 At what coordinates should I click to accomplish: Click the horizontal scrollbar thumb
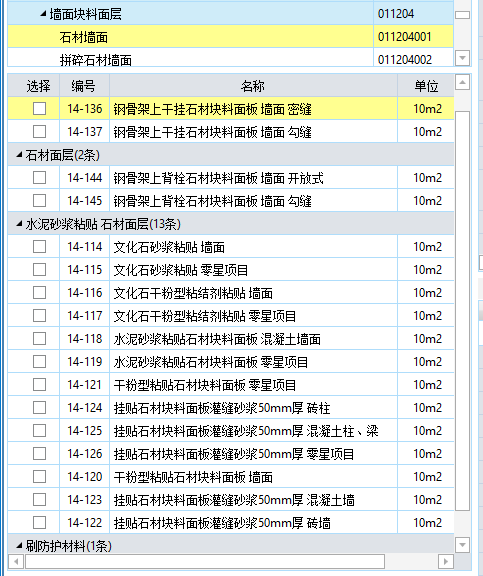coord(205,561)
